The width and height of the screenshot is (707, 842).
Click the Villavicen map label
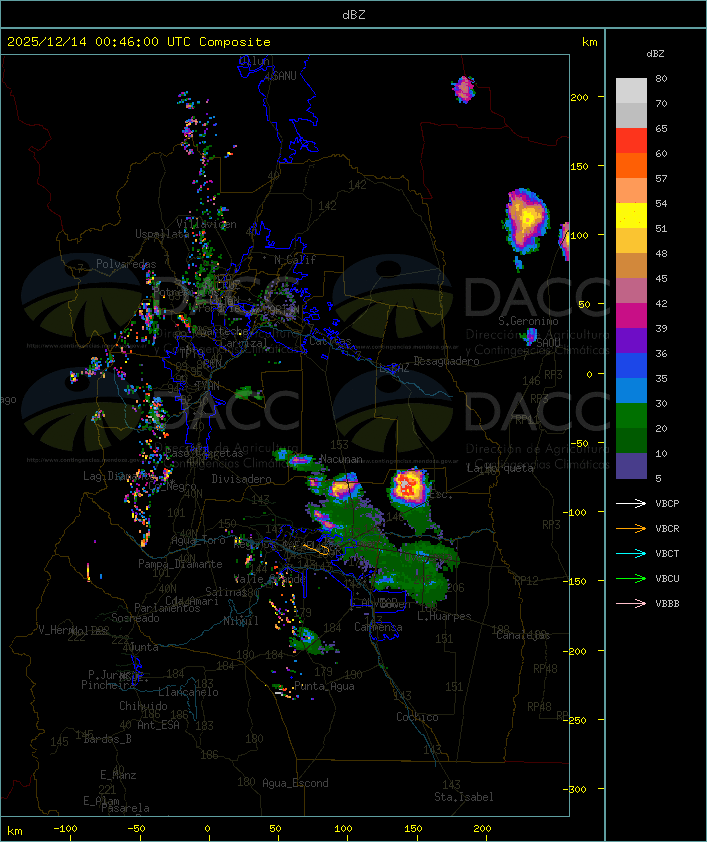coord(207,224)
